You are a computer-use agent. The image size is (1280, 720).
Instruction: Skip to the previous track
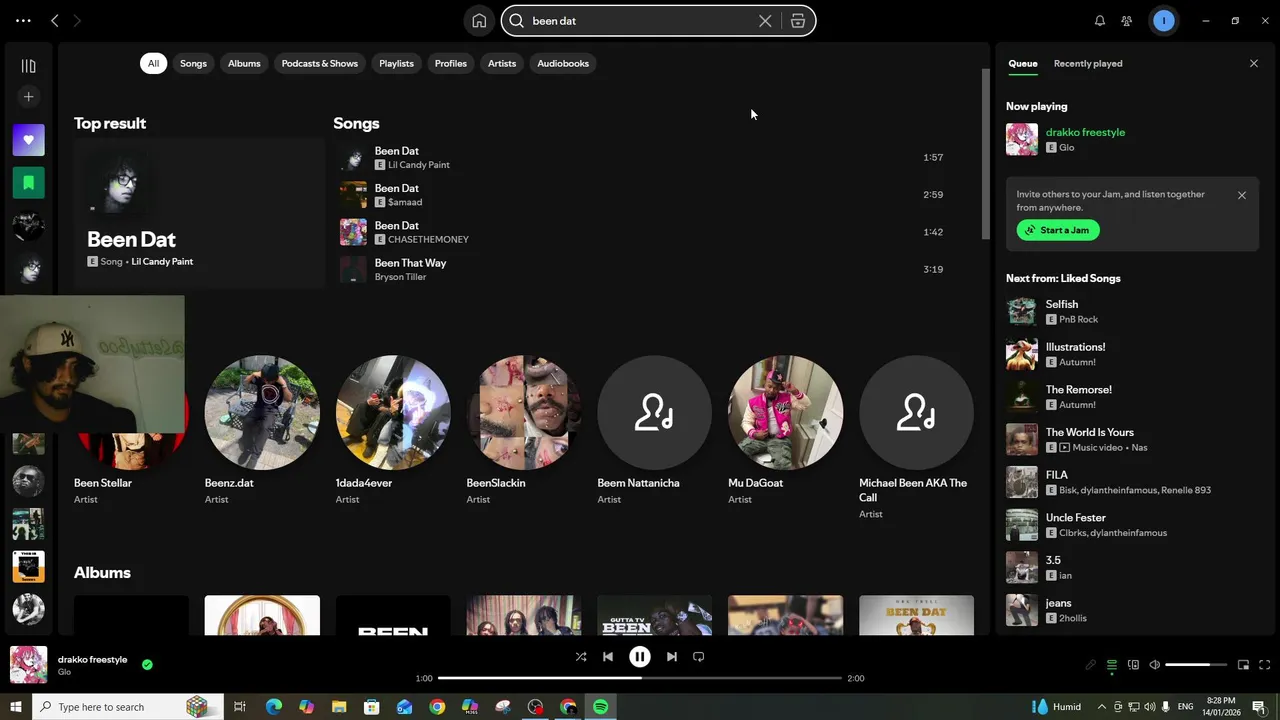click(x=608, y=657)
